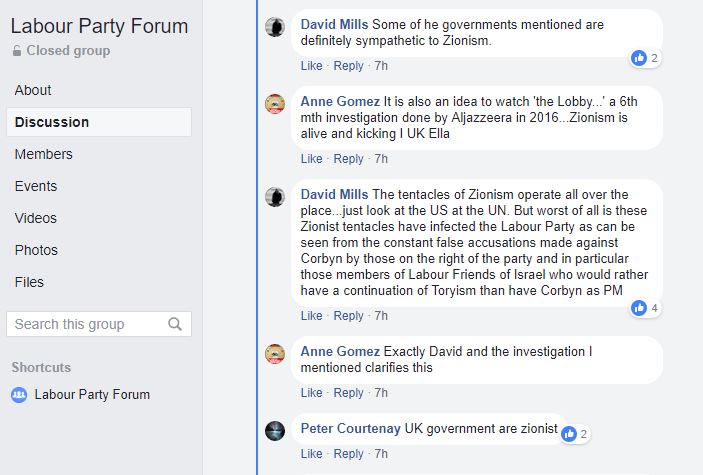Image resolution: width=703 pixels, height=475 pixels.
Task: Like David Mills' tentacles comment
Action: click(312, 316)
